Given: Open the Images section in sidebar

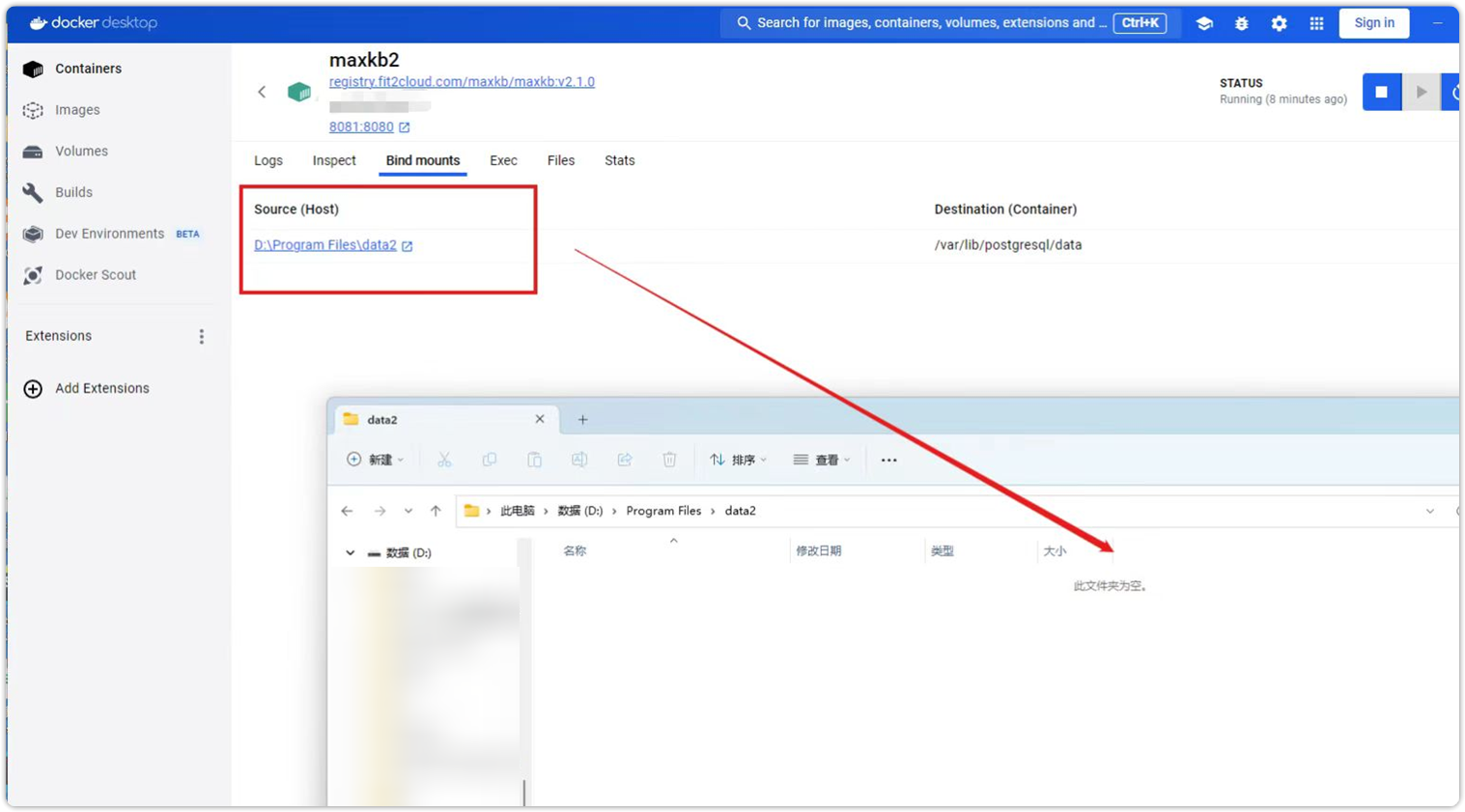Looking at the screenshot, I should tap(77, 110).
